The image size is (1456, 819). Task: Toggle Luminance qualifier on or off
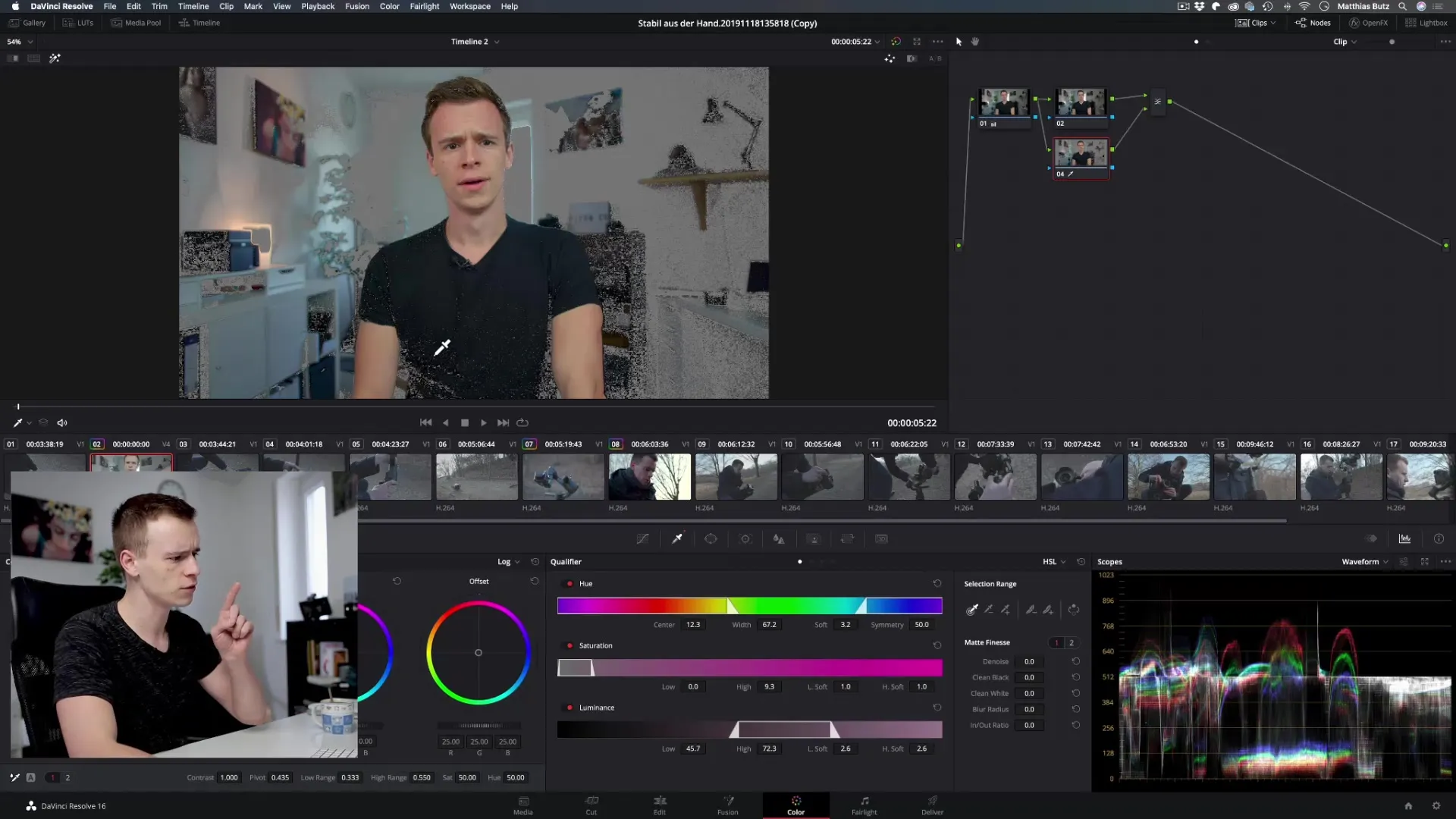pyautogui.click(x=570, y=708)
